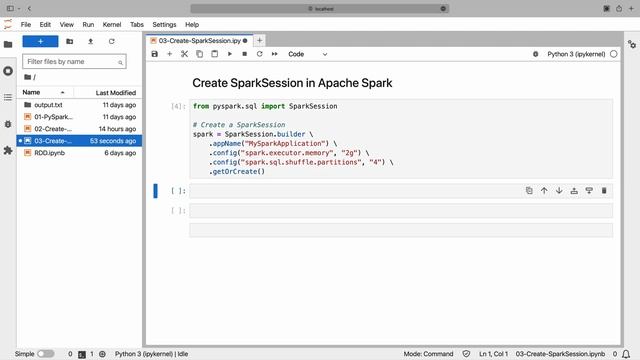Sort files by Name column

pos(44,92)
